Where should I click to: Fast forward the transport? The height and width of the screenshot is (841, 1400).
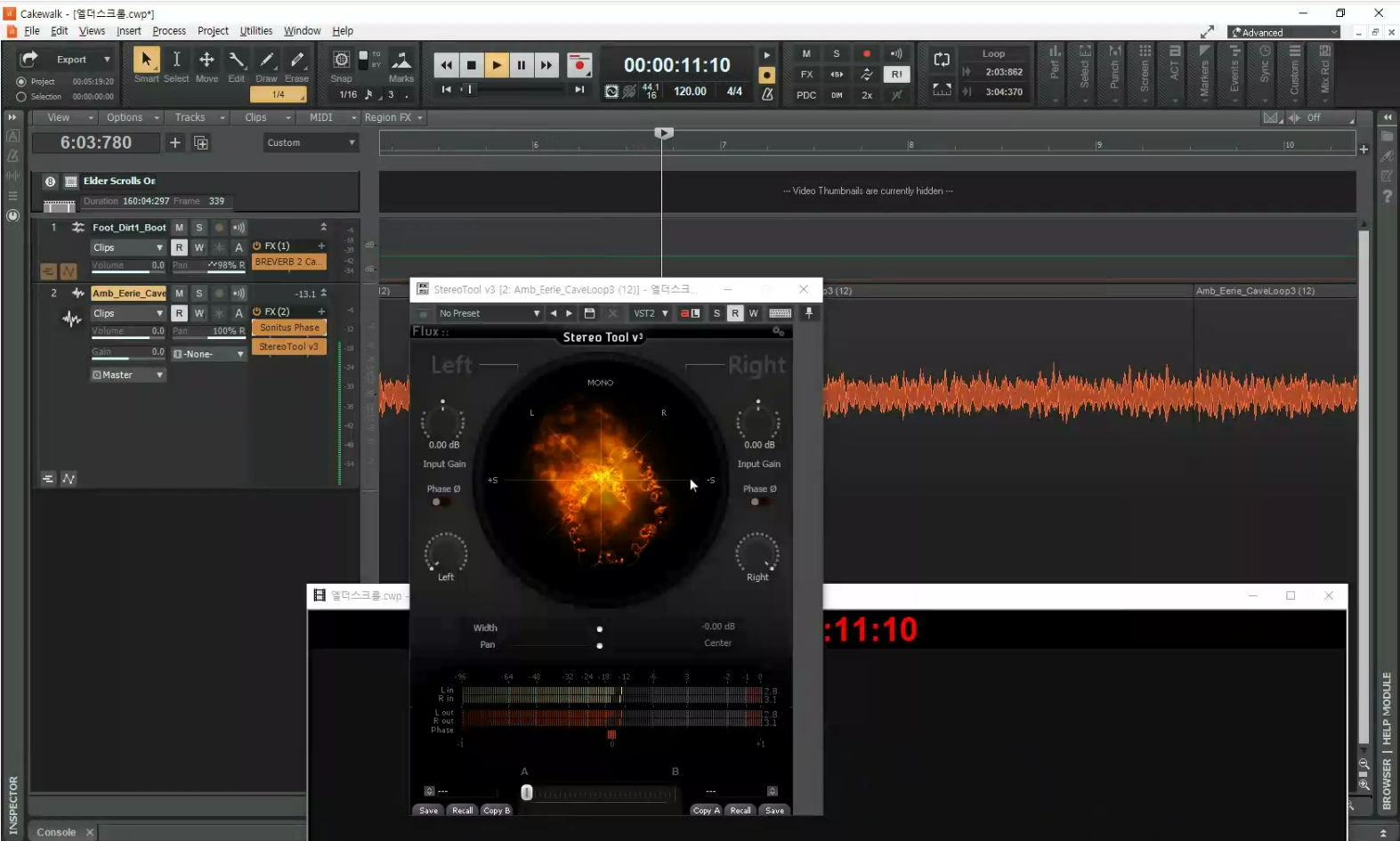pyautogui.click(x=546, y=65)
